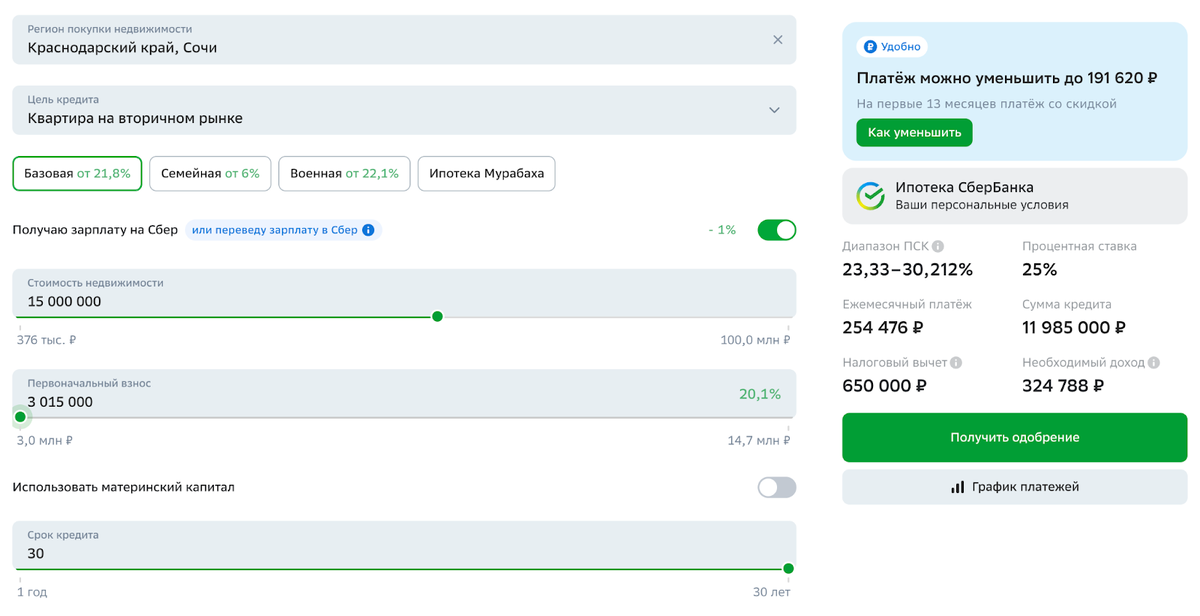
Task: Click the info icon beside 'или переведу зарплату в Сбер'
Action: pyautogui.click(x=368, y=230)
